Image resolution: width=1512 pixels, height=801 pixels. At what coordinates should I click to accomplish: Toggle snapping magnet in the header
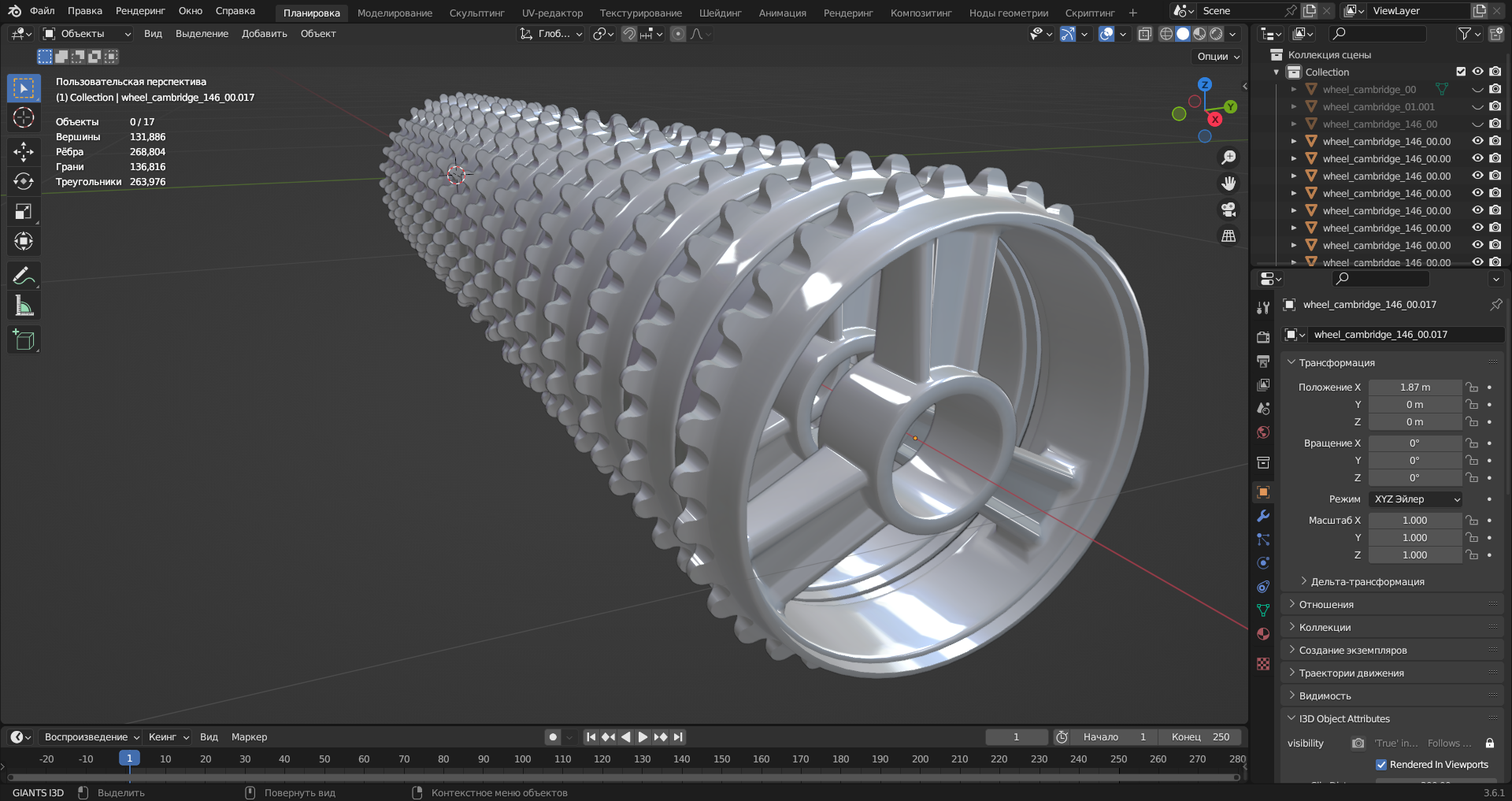coord(628,34)
